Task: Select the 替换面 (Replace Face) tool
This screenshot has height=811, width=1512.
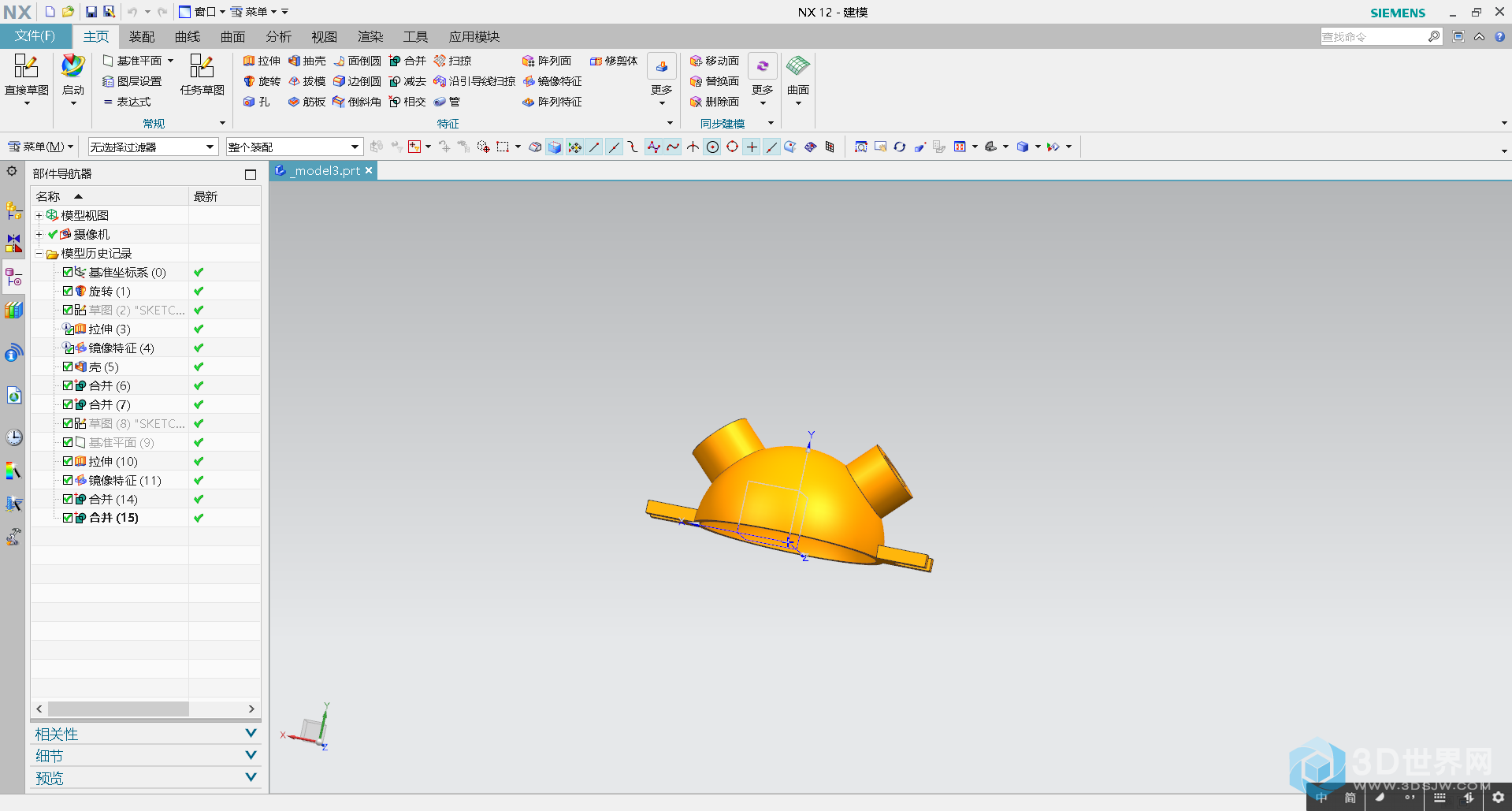Action: (715, 81)
